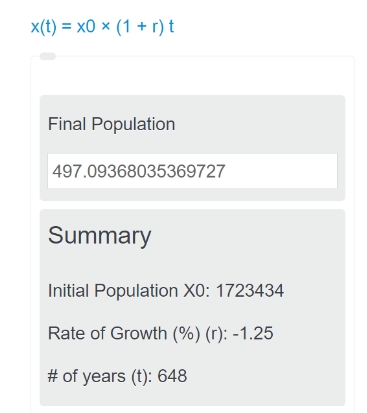
Task: Click the # of years (t) line
Action: pyautogui.click(x=117, y=376)
